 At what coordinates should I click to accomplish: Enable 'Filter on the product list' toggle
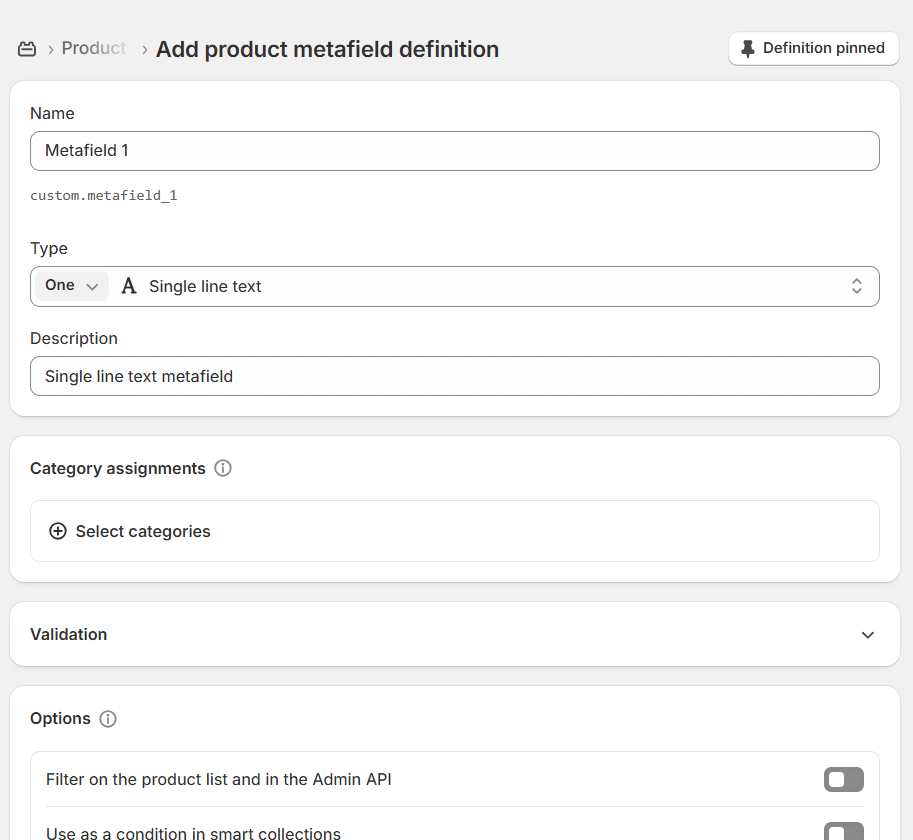(843, 779)
